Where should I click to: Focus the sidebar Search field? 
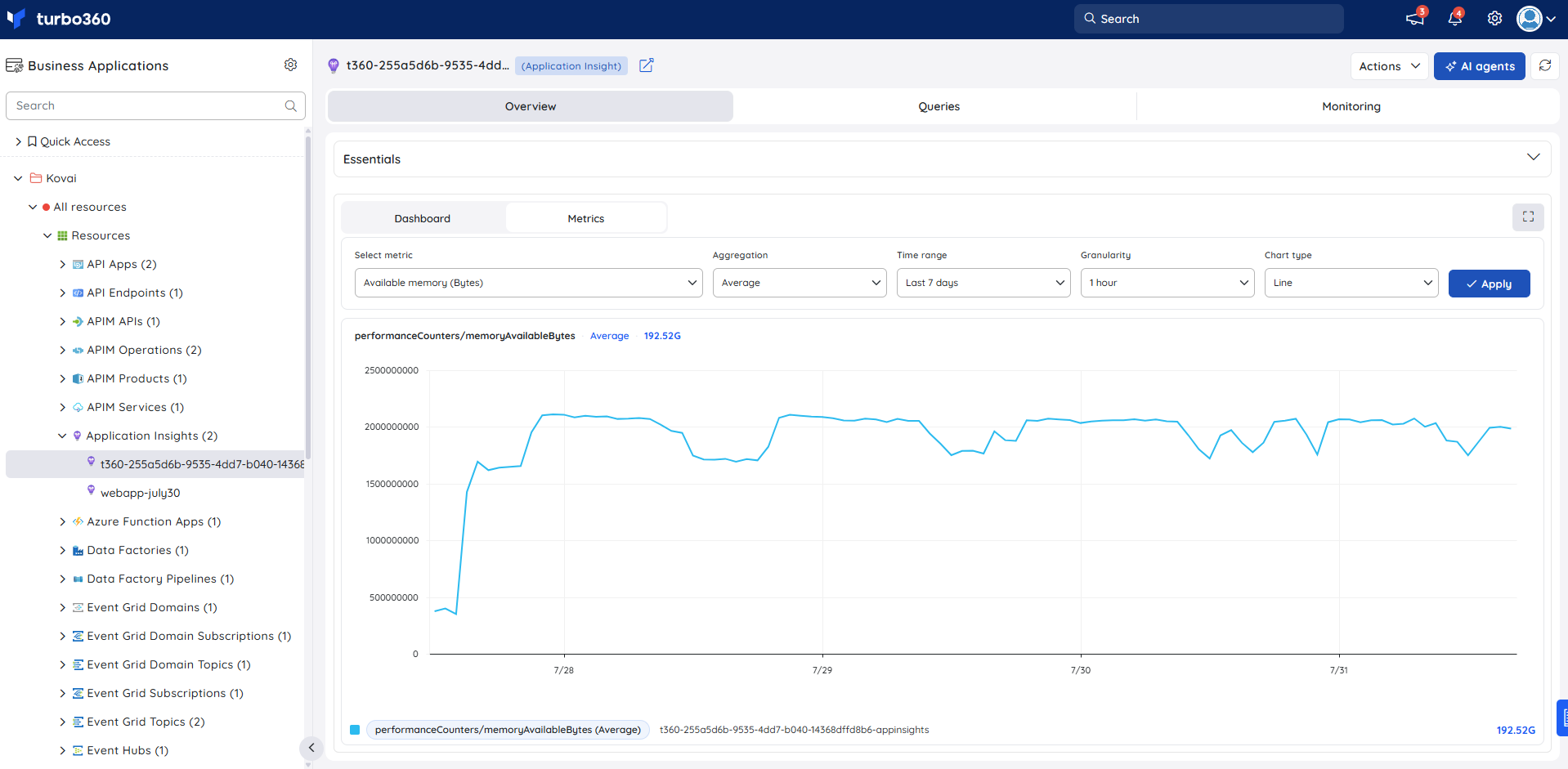point(155,105)
